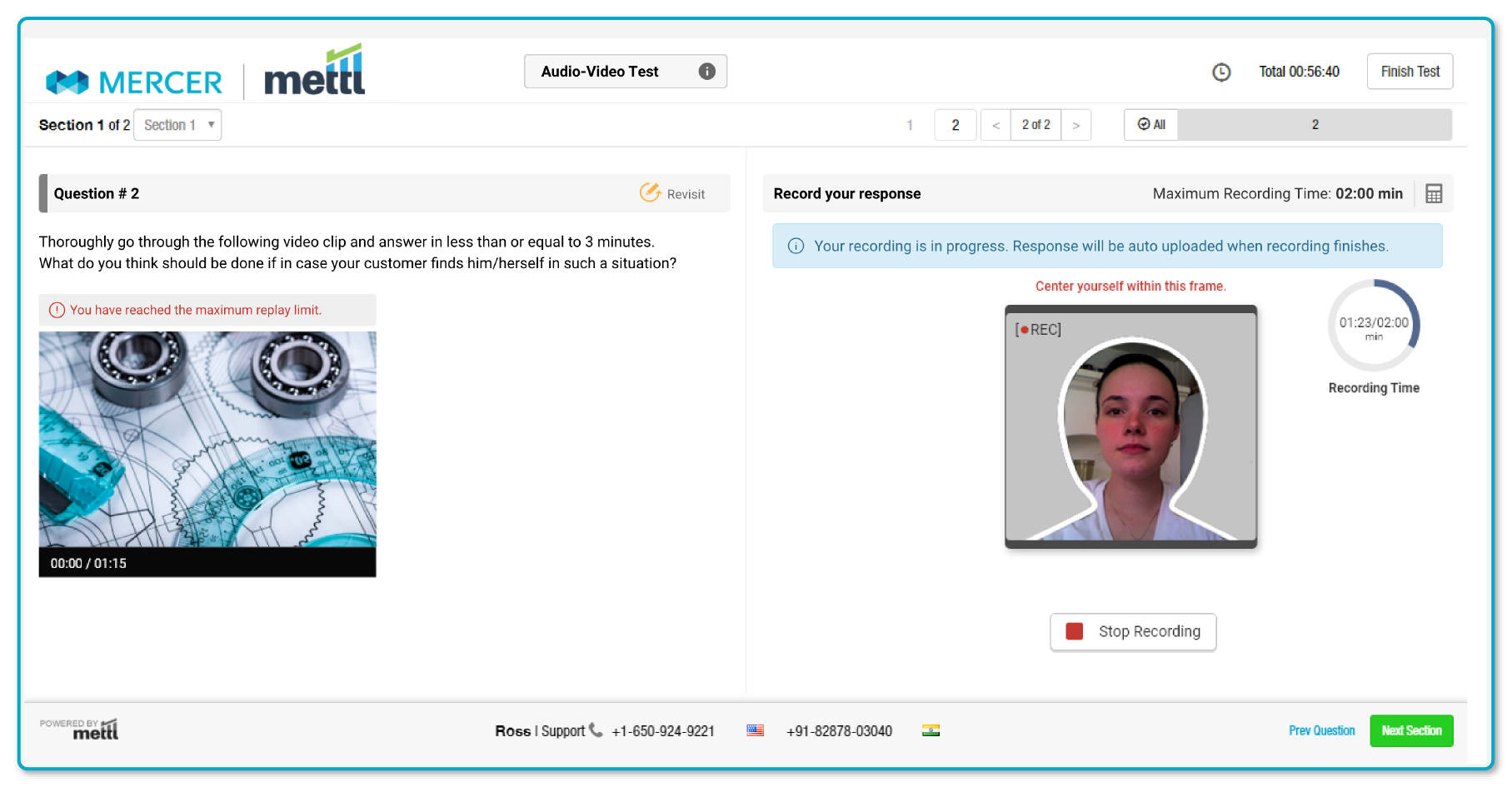Screen dimensions: 1512x787
Task: Click the Revisit flag icon
Action: click(650, 193)
